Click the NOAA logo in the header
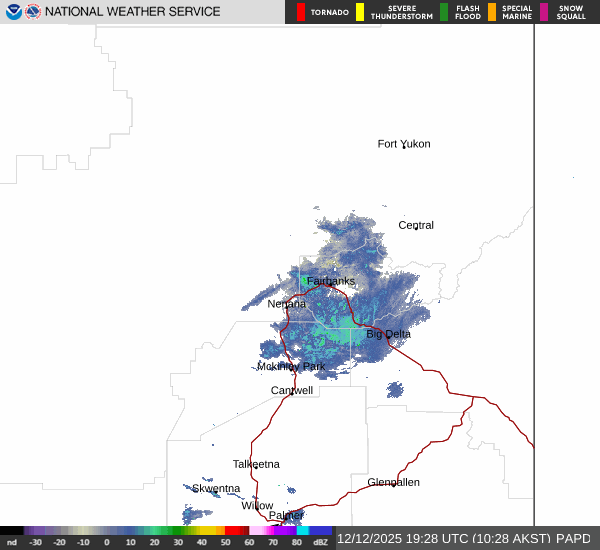Image resolution: width=600 pixels, height=550 pixels. [x=13, y=12]
